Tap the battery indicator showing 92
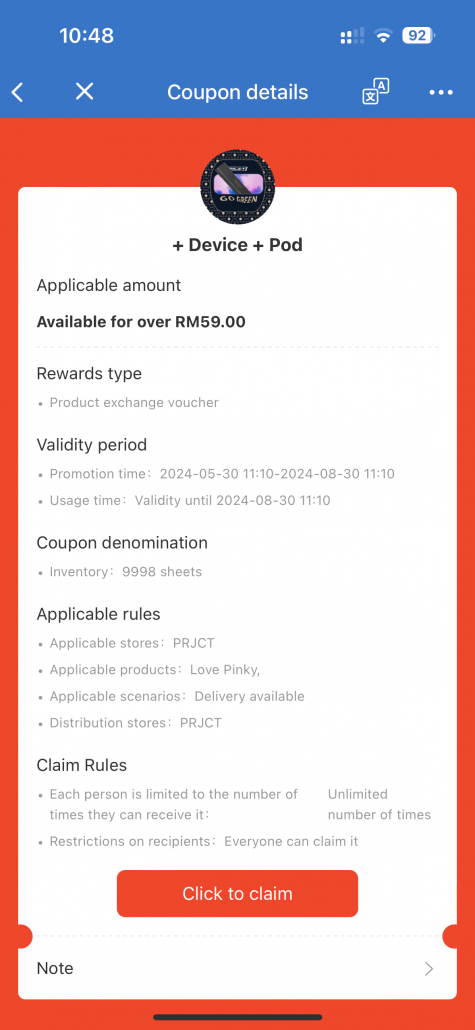The image size is (475, 1030). coord(418,35)
